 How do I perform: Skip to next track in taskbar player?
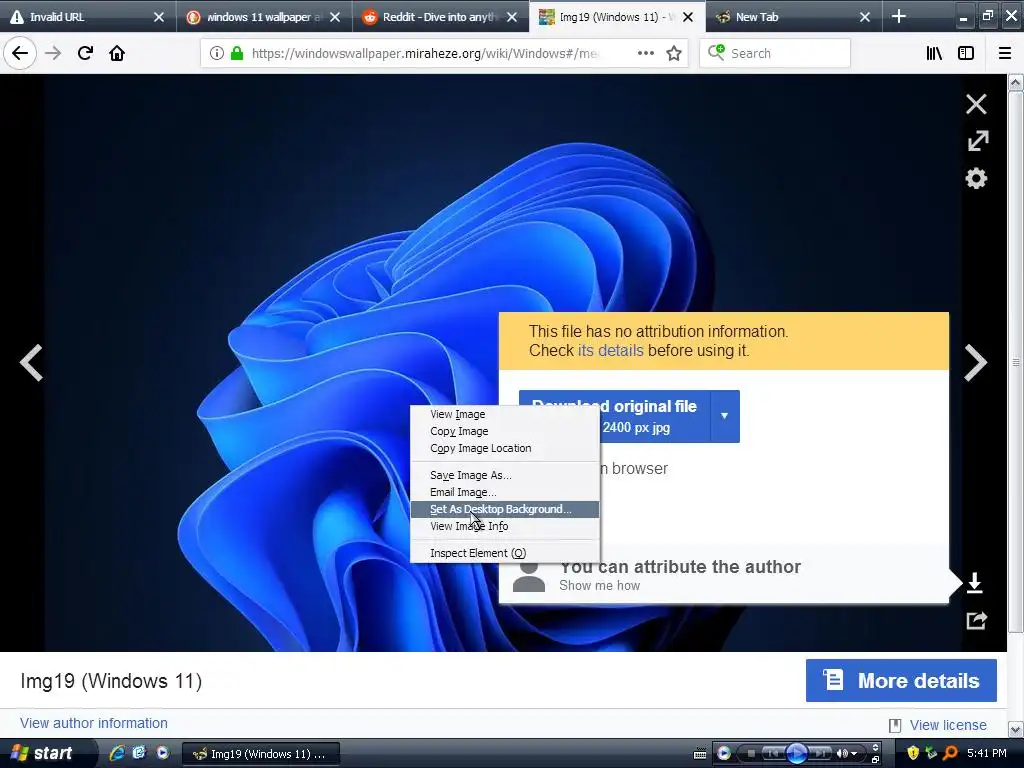pos(820,754)
